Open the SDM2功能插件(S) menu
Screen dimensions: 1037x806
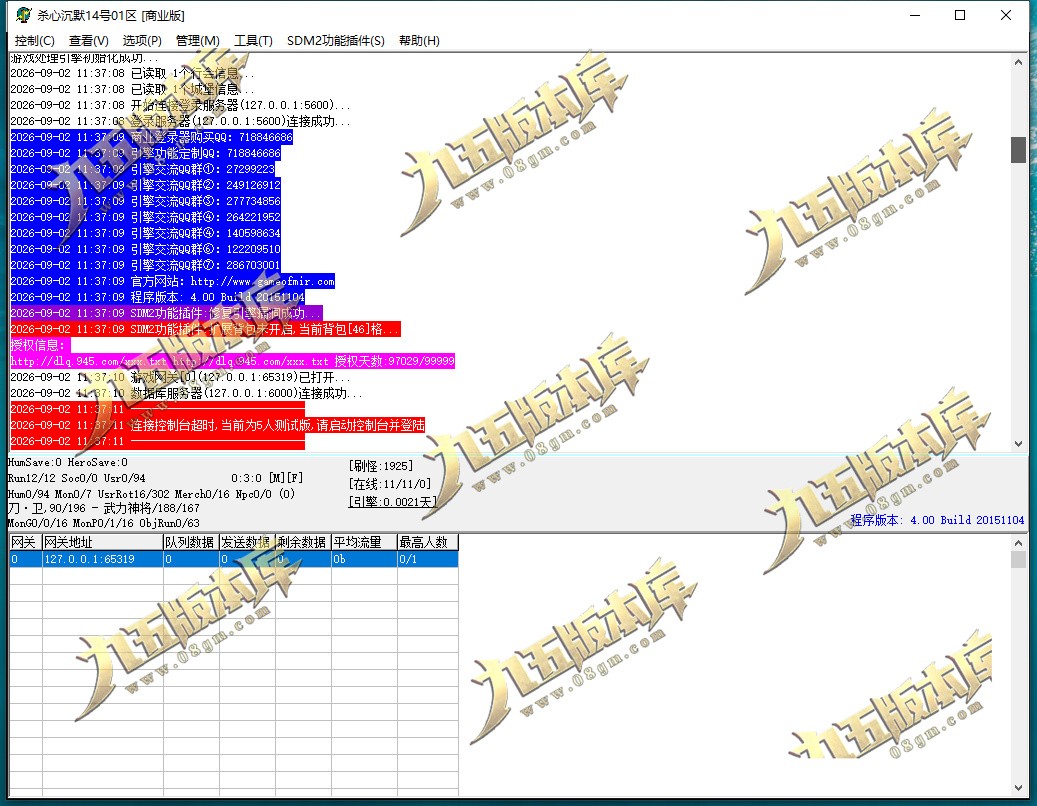pos(335,40)
